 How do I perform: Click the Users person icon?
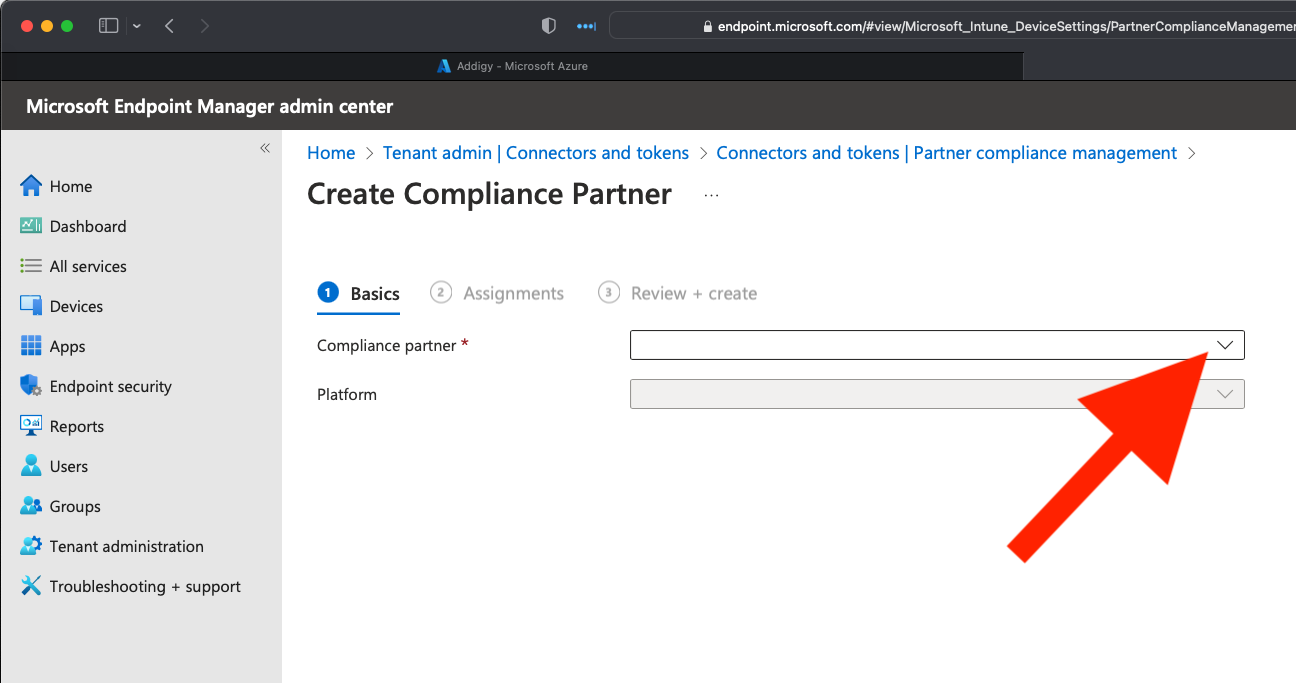[31, 466]
